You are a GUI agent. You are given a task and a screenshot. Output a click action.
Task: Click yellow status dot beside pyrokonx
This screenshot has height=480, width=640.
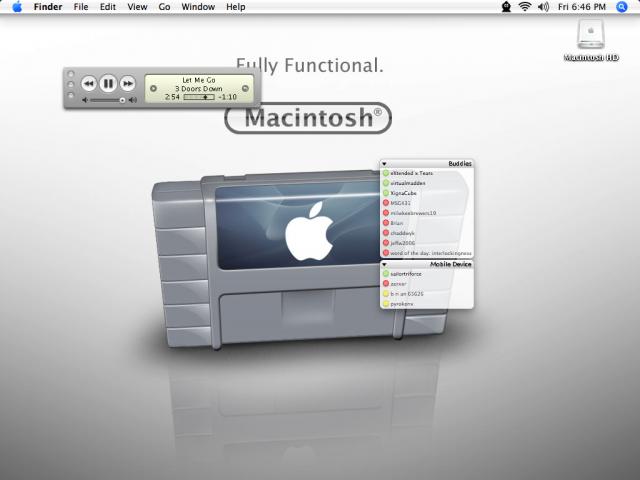[x=386, y=304]
